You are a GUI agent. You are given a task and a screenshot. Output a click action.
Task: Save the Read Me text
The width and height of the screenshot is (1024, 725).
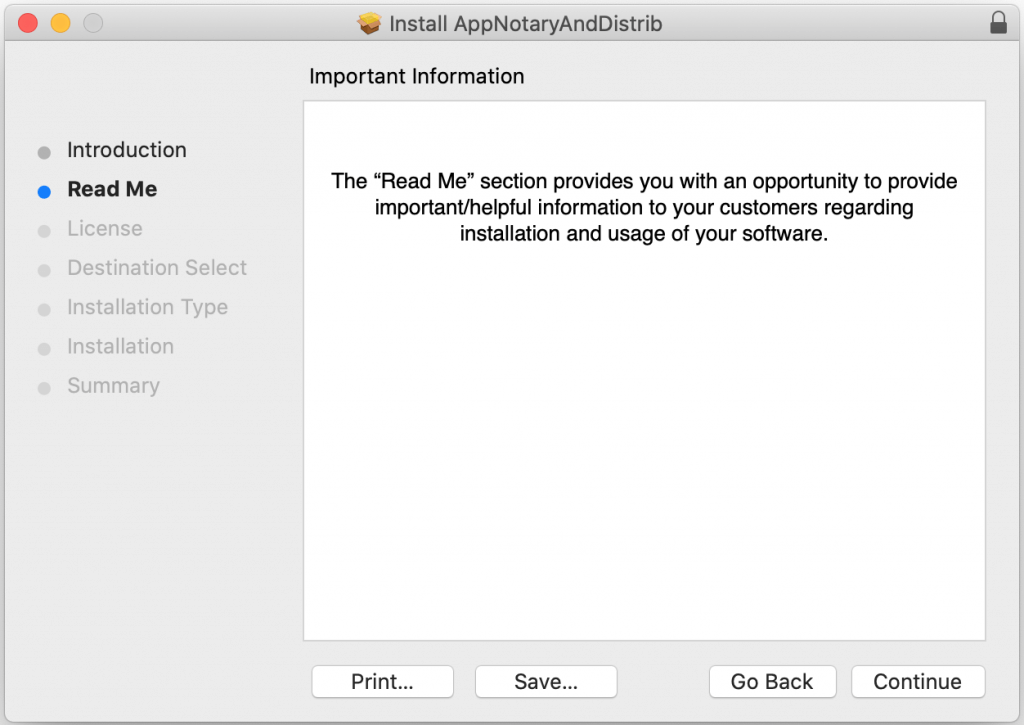pos(546,682)
